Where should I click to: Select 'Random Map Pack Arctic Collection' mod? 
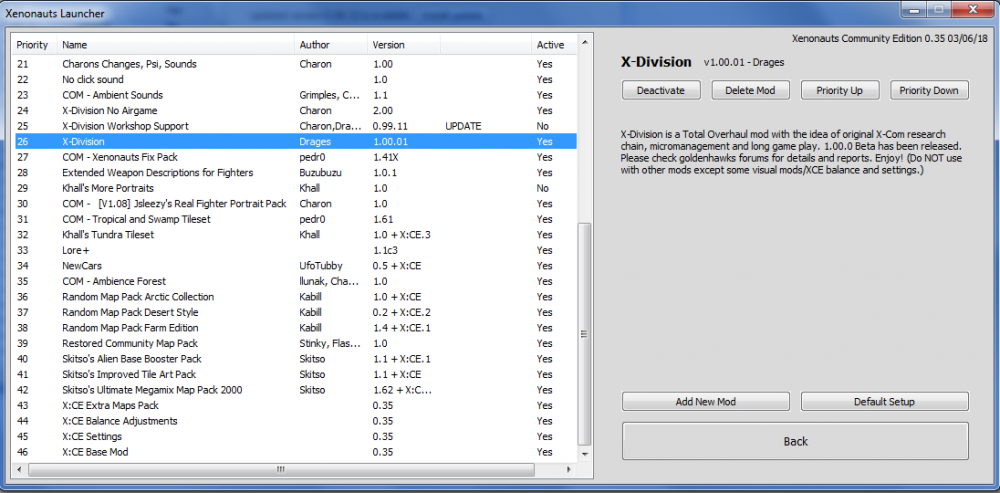coord(295,297)
